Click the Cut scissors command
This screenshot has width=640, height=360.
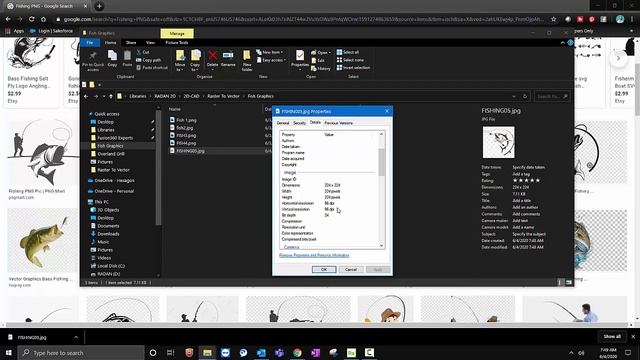(x=143, y=52)
